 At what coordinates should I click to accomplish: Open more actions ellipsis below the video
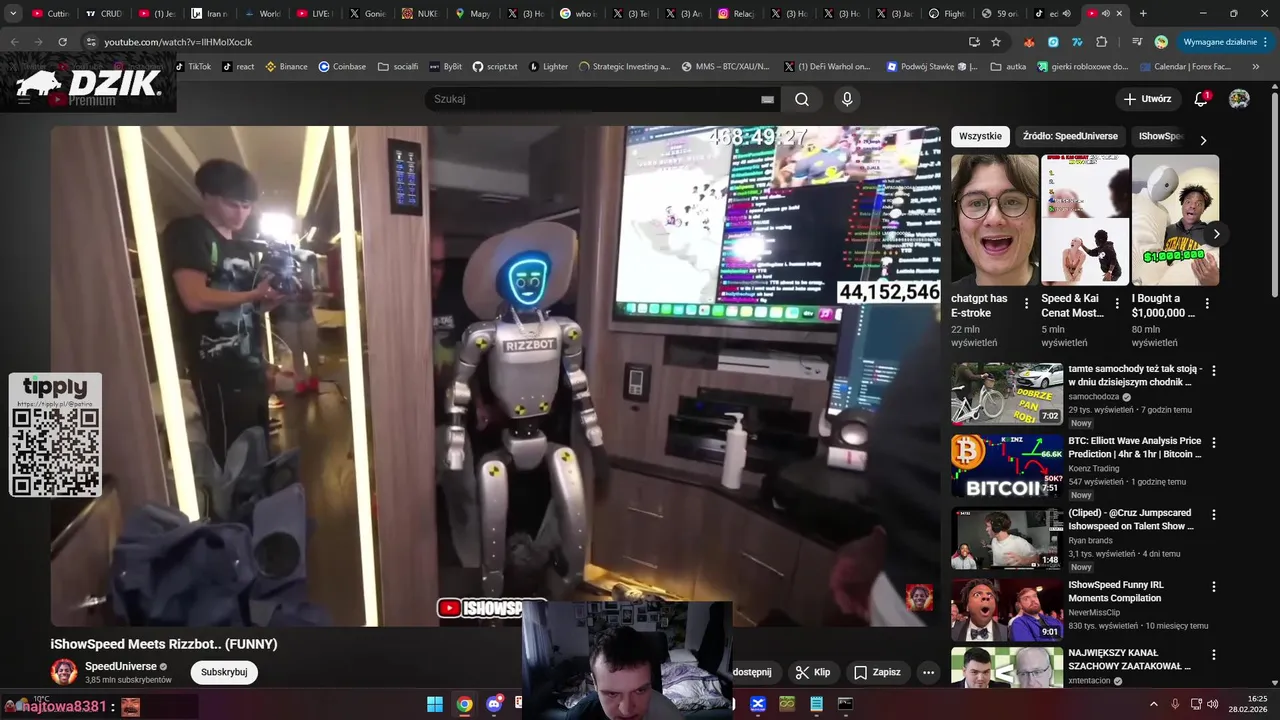928,672
